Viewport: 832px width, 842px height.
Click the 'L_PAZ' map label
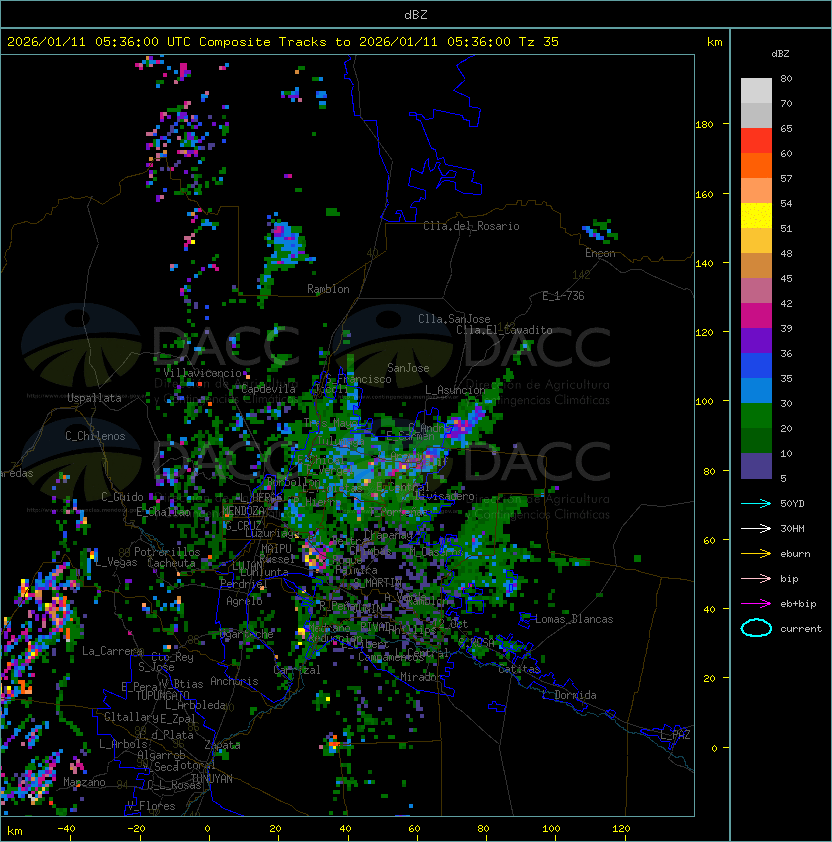675,735
